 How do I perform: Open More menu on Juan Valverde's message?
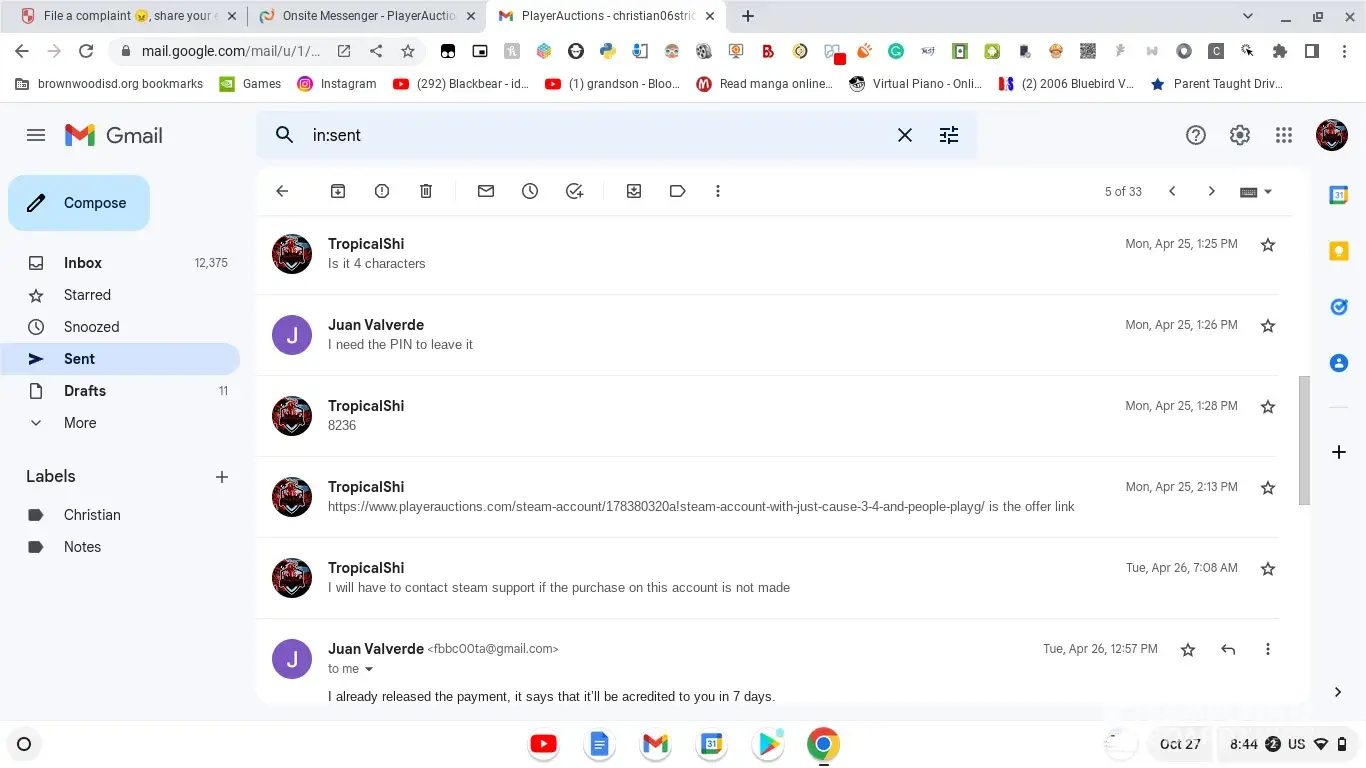coord(1268,650)
